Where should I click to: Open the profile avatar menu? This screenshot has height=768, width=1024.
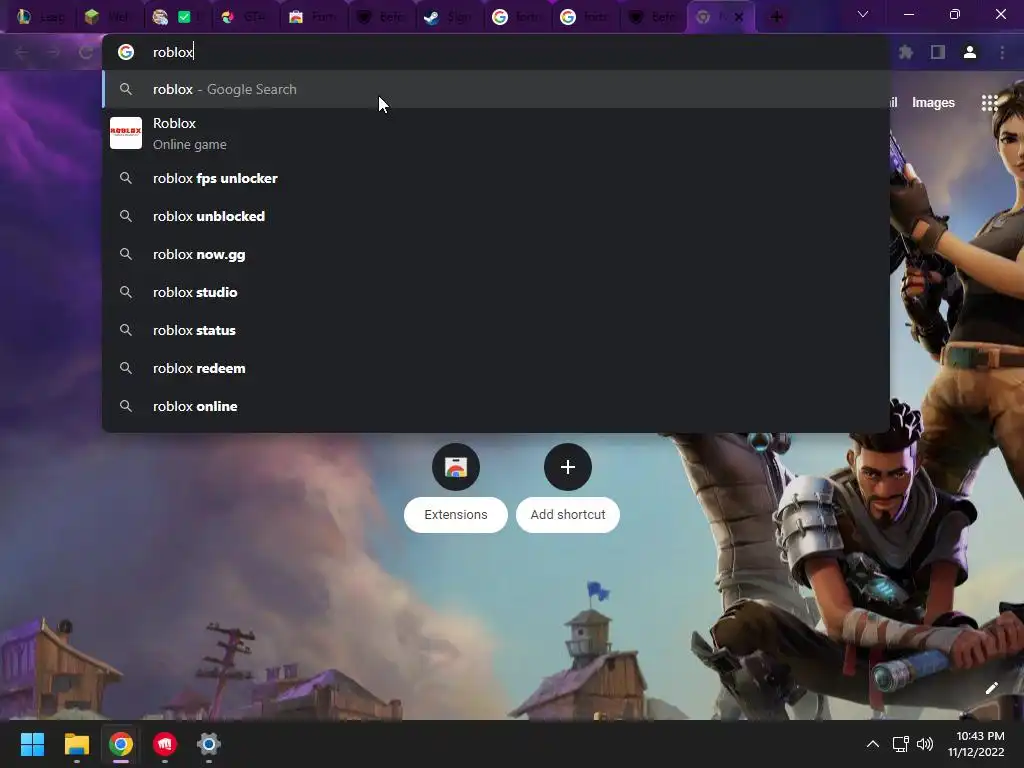(x=970, y=52)
